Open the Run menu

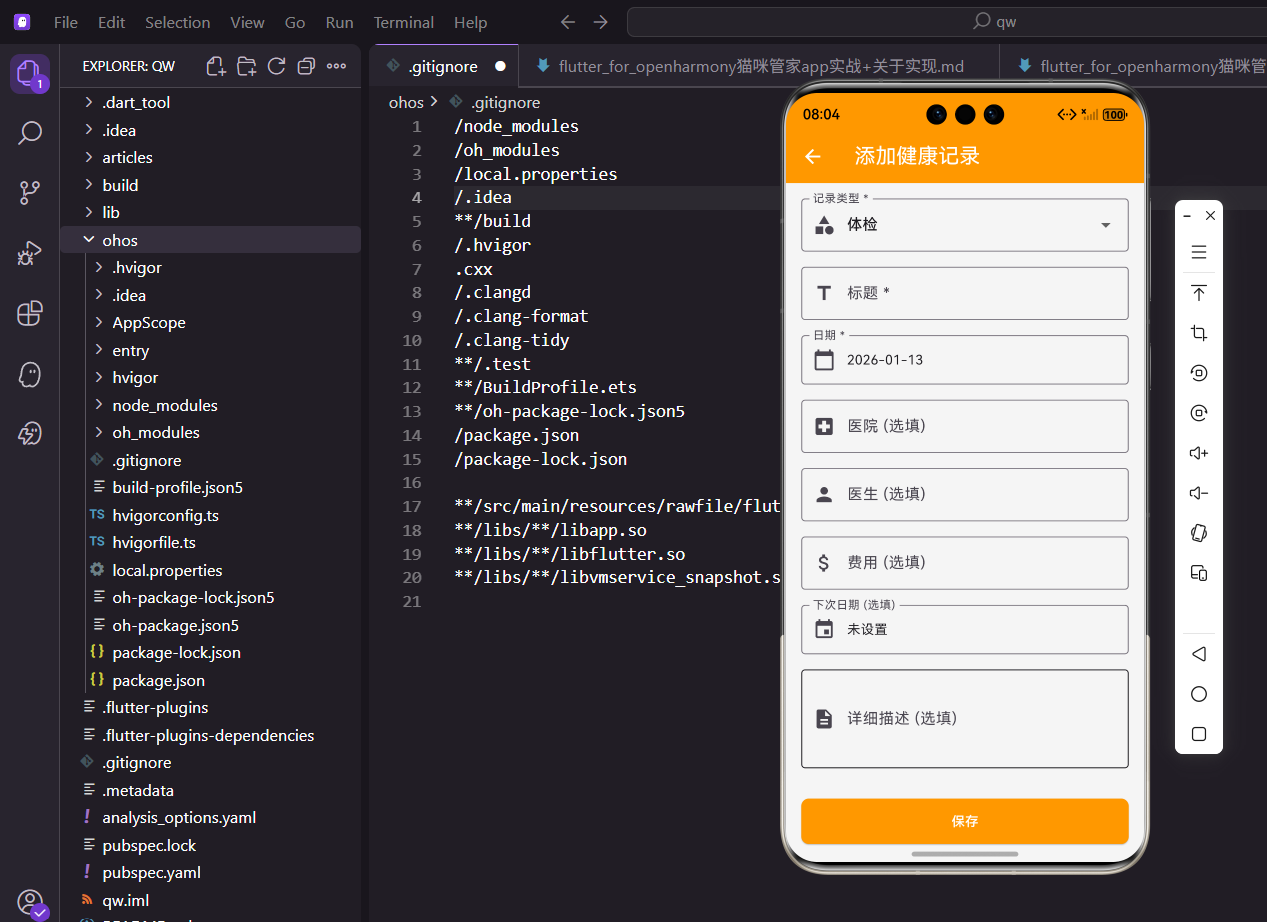pyautogui.click(x=339, y=22)
